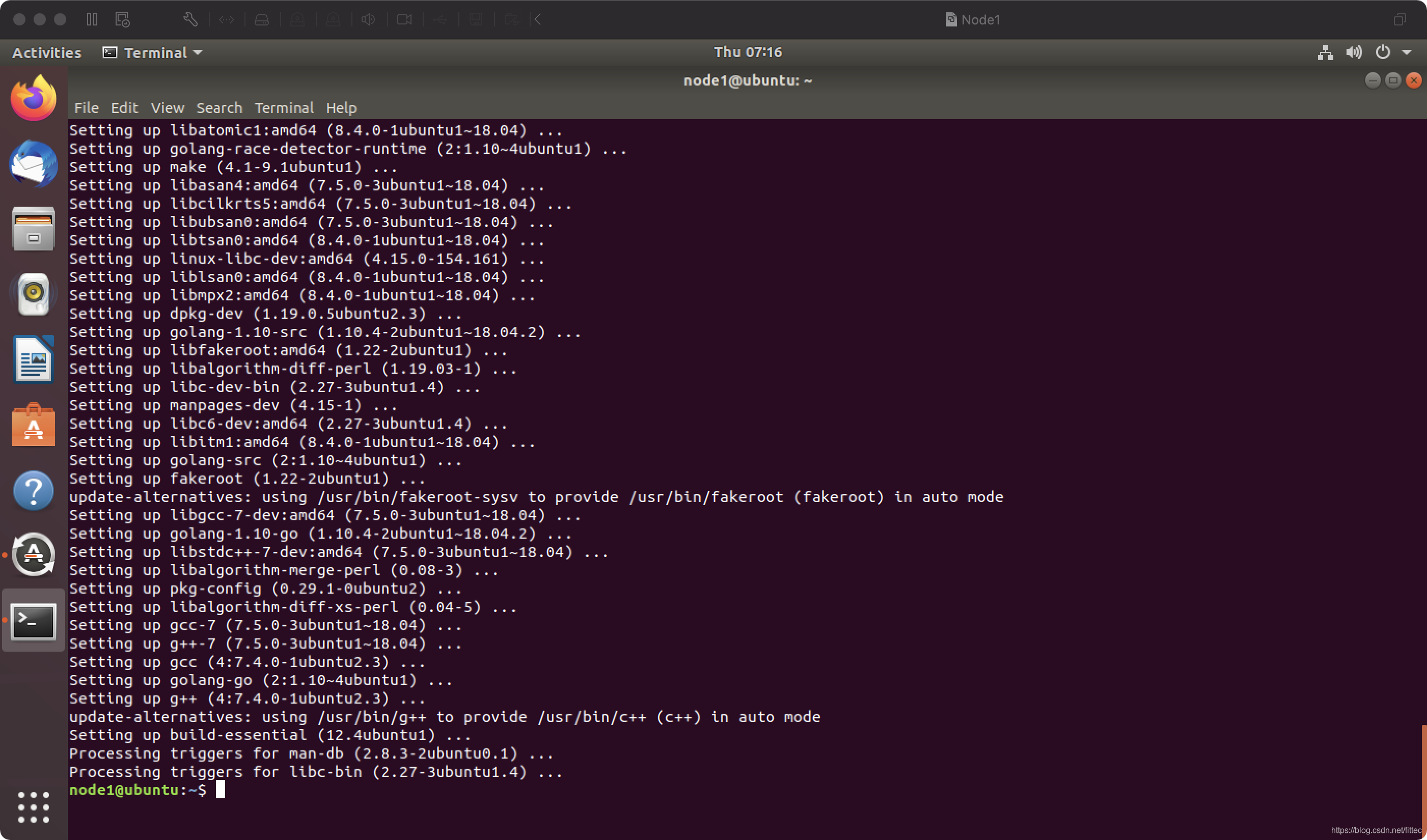Open the Help menu in terminal

pyautogui.click(x=341, y=107)
